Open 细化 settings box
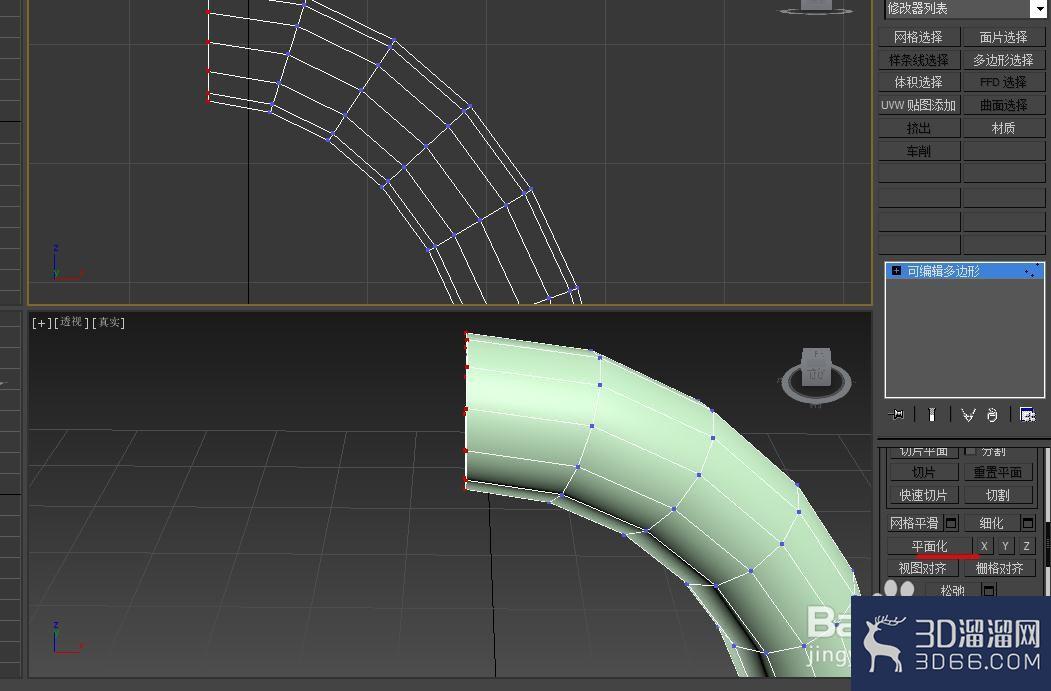 [x=1028, y=523]
